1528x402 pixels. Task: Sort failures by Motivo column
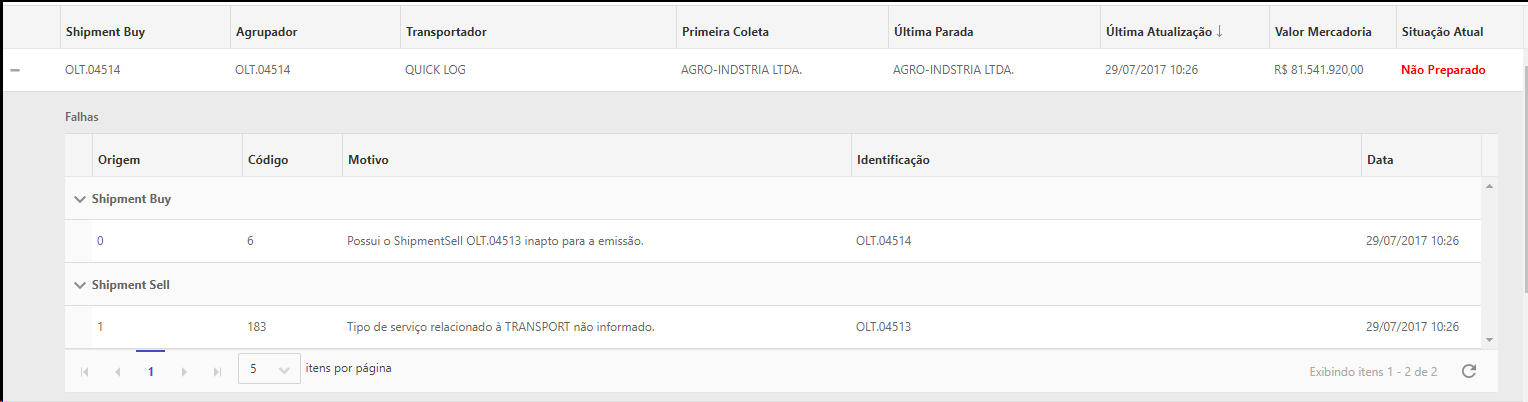pos(368,160)
